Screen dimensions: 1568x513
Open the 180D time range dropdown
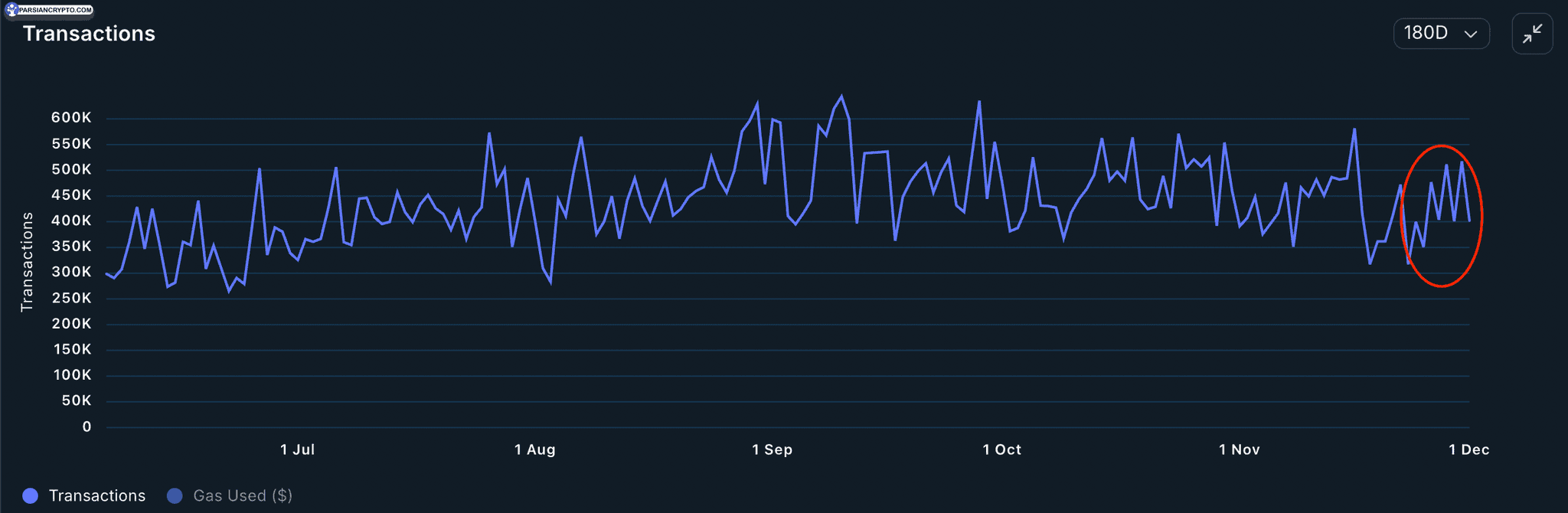tap(1441, 34)
